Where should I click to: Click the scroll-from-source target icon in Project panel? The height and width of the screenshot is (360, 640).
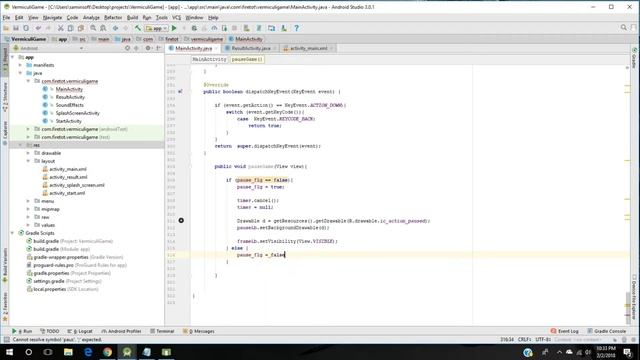[127, 48]
